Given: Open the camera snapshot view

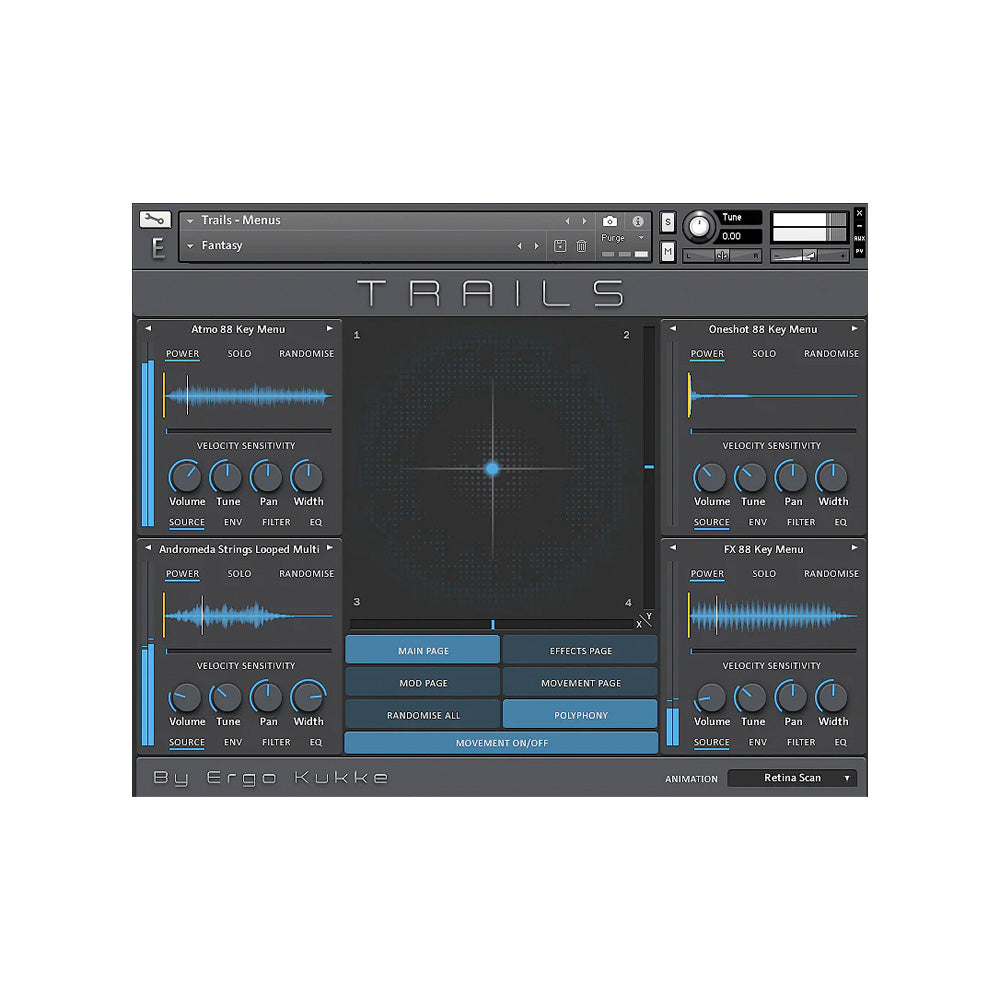Looking at the screenshot, I should [x=610, y=221].
